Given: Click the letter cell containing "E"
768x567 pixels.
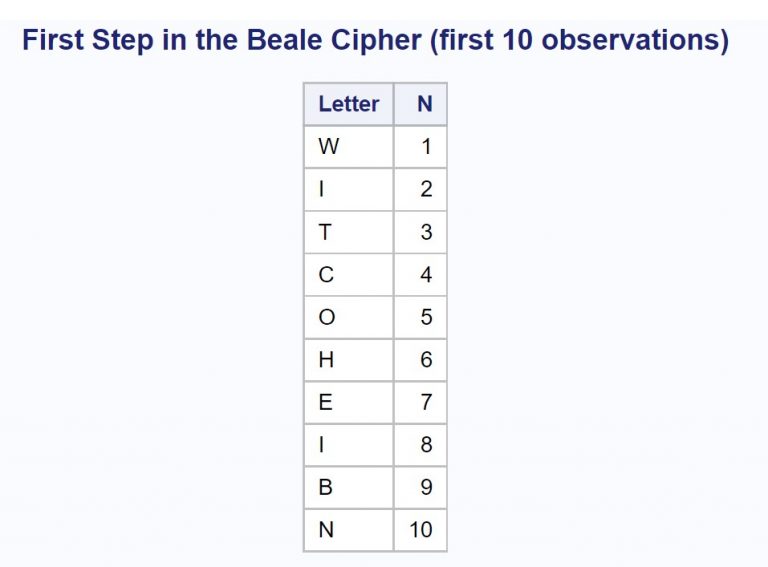Looking at the screenshot, I should (348, 403).
